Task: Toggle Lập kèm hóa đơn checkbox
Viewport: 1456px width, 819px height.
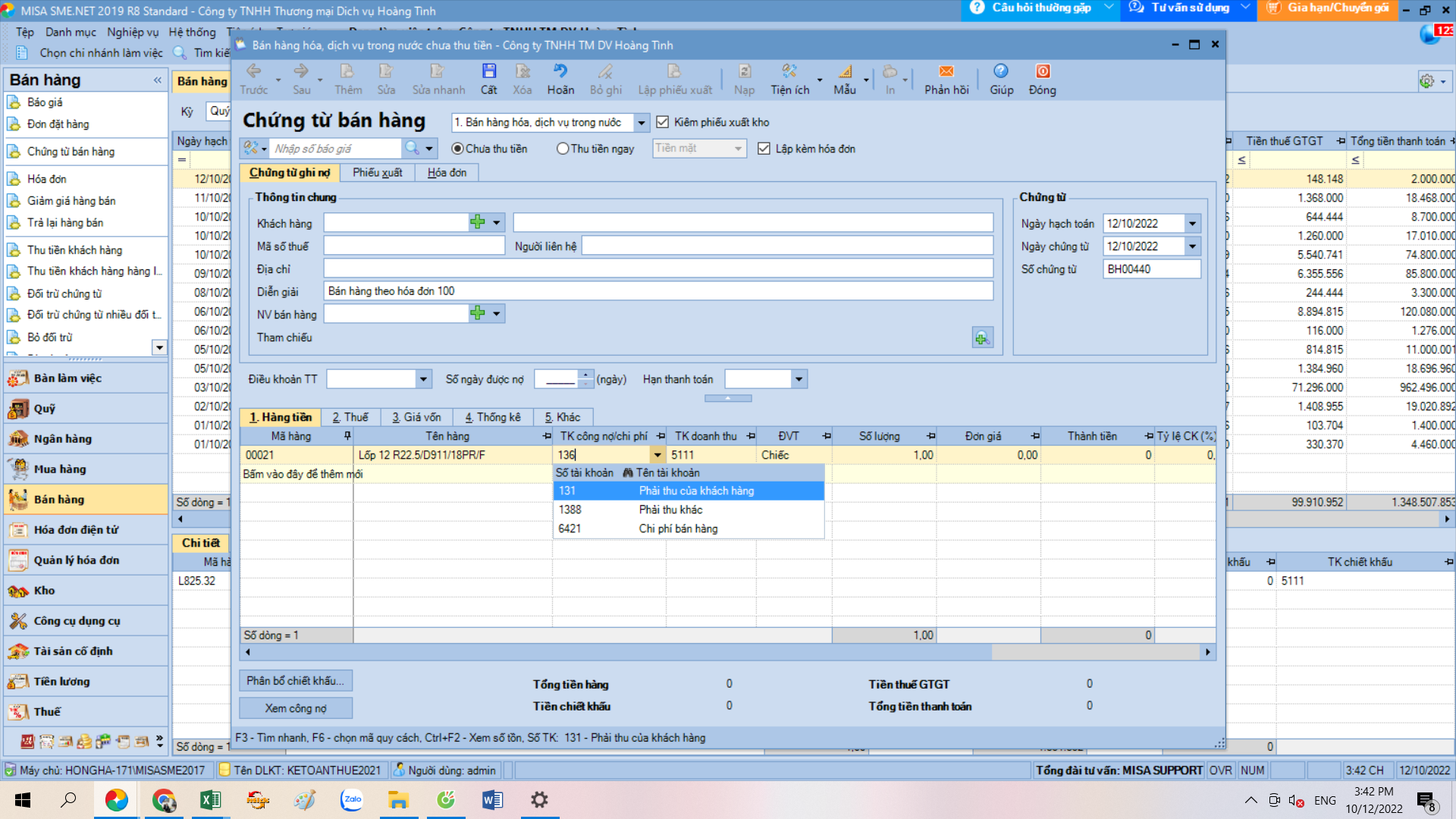Action: [x=764, y=149]
